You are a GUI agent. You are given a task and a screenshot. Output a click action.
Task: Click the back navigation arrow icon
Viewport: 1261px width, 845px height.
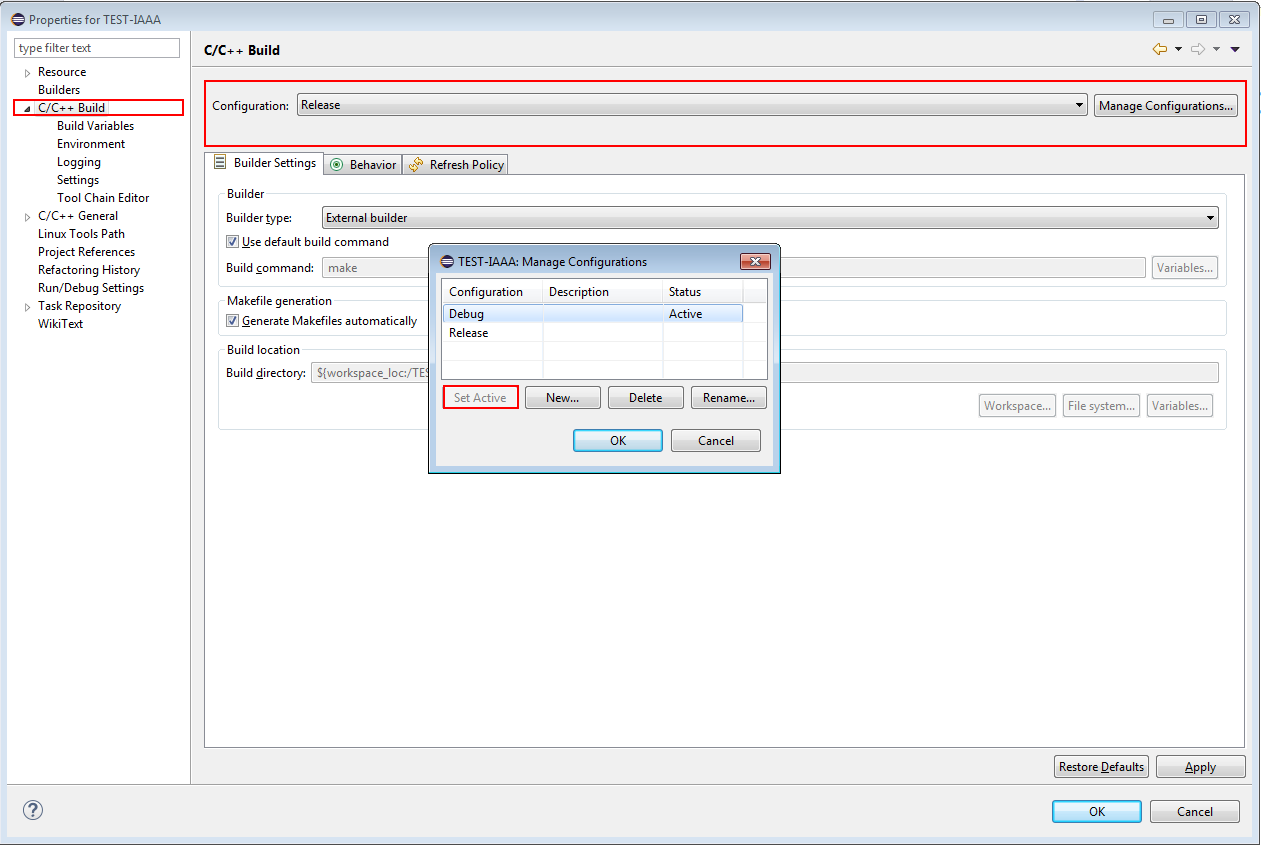(x=1159, y=49)
